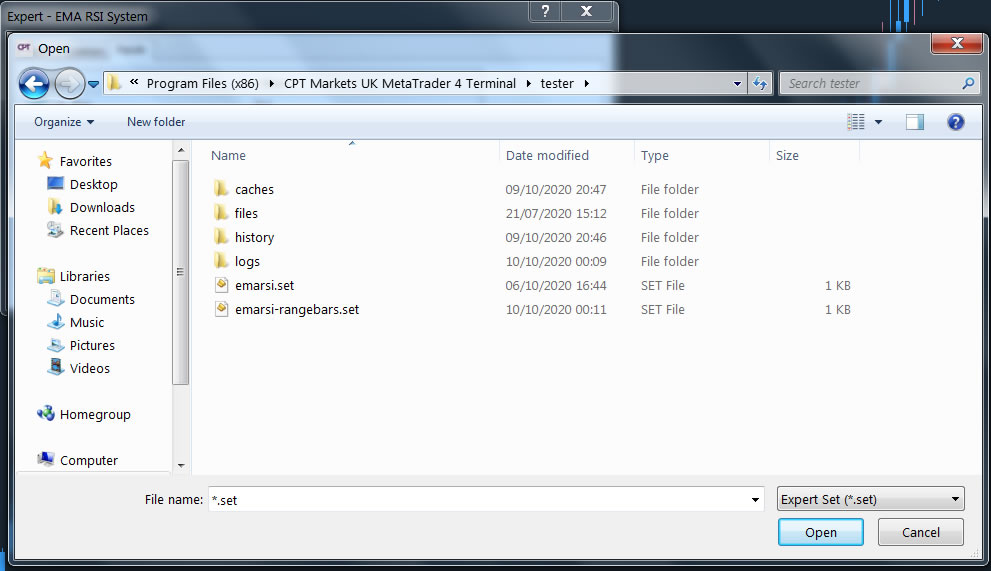This screenshot has height=571, width=991.
Task: Select Documents under Libraries
Action: point(102,299)
